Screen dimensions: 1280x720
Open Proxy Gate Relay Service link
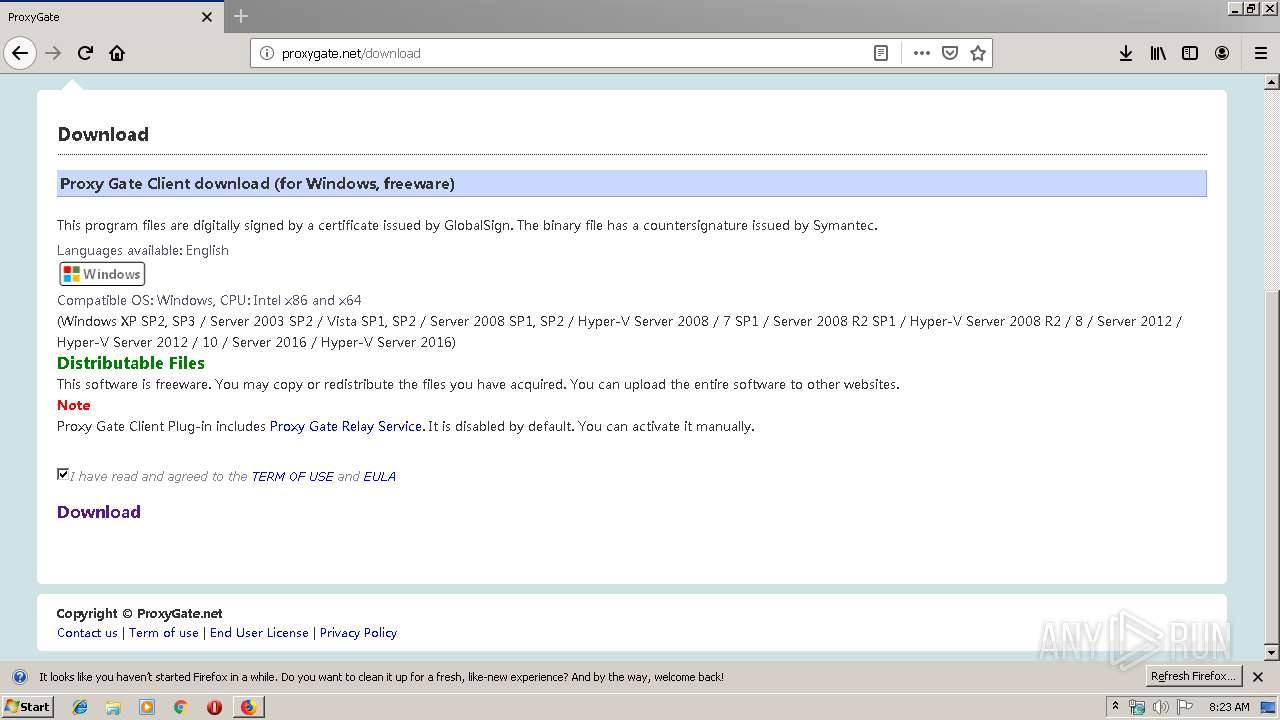point(346,426)
